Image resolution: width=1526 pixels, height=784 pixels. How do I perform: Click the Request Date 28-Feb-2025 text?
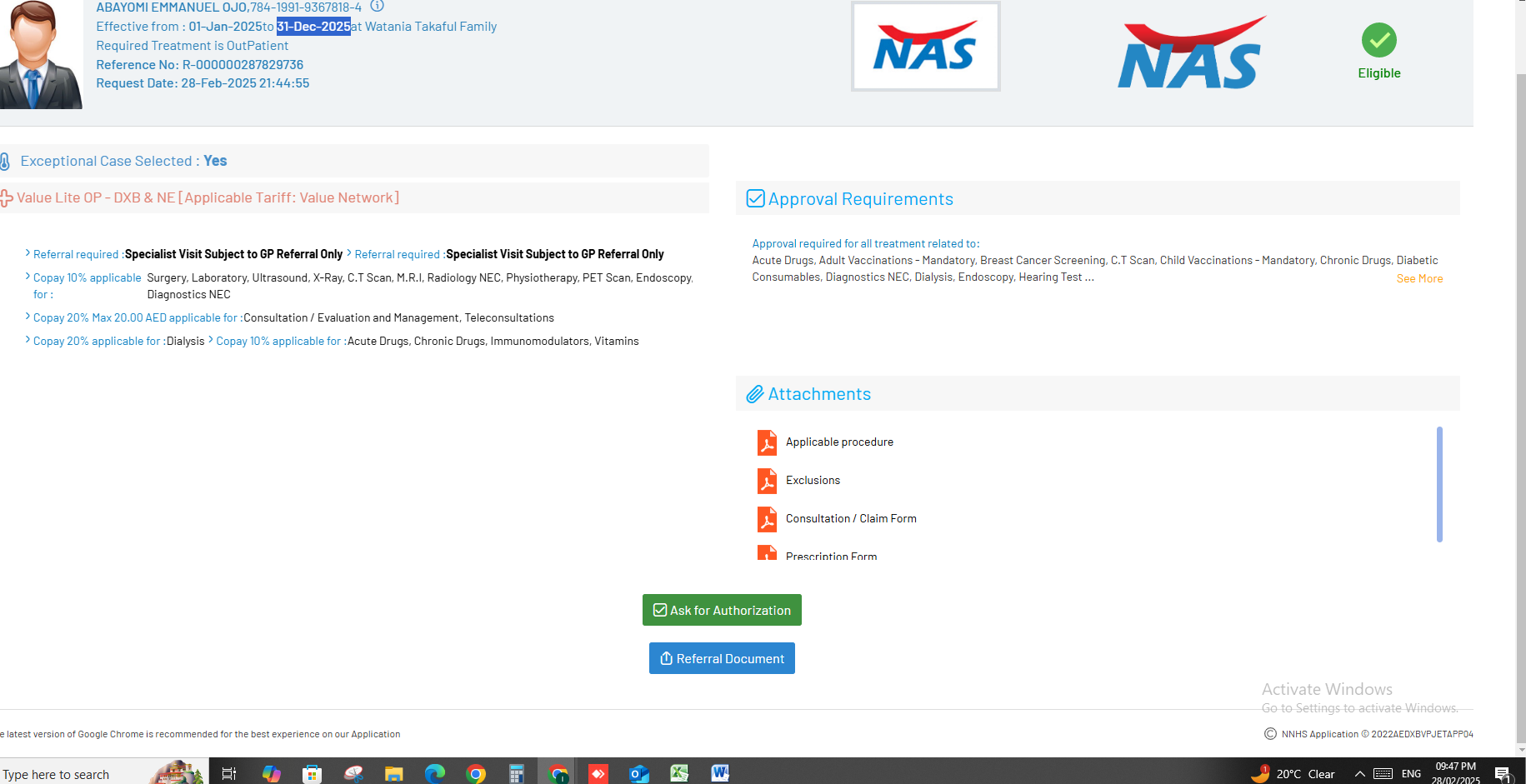pos(203,83)
